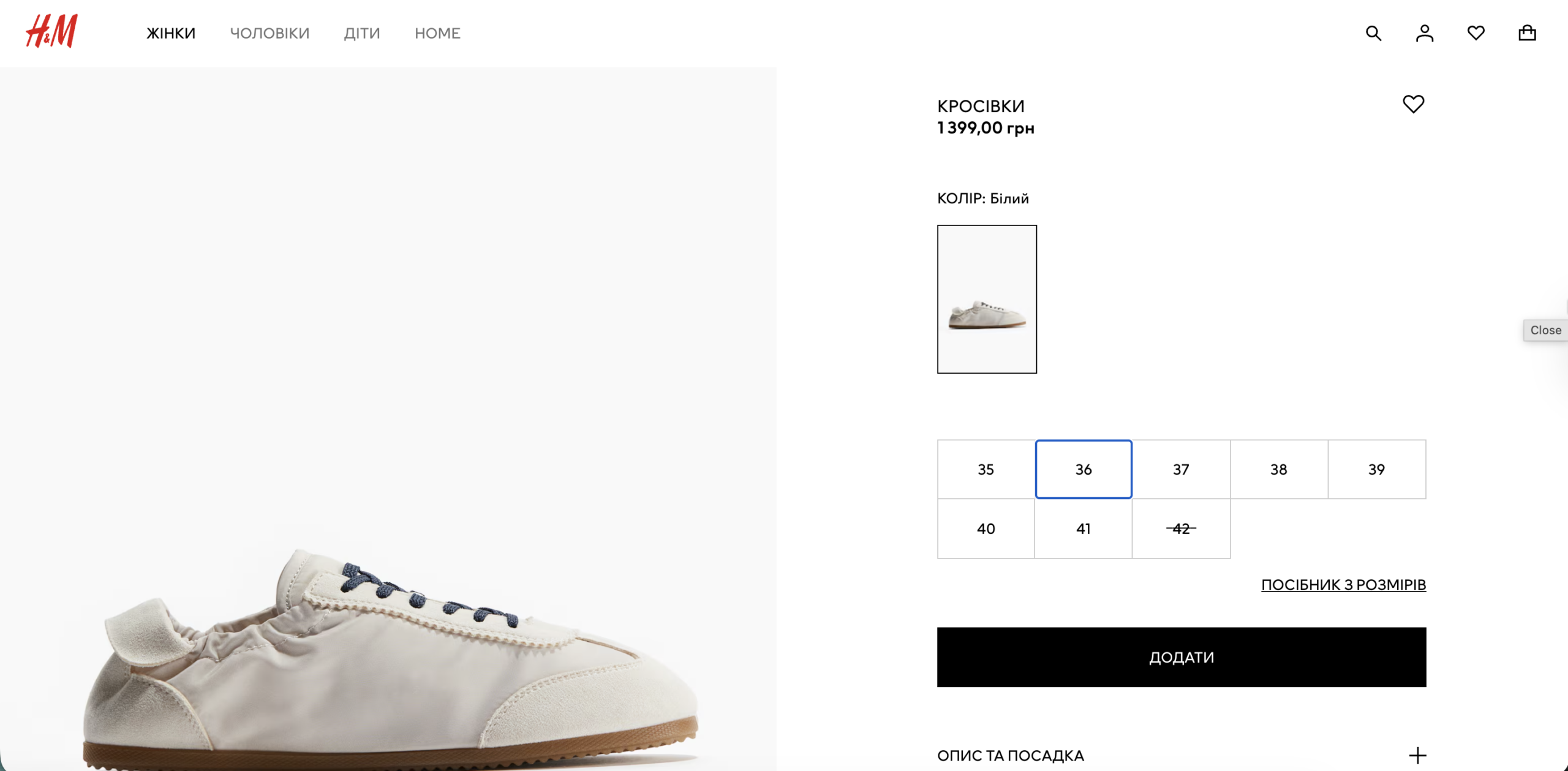The height and width of the screenshot is (771, 1568).
Task: Click the Close tab on right edge
Action: coord(1545,330)
